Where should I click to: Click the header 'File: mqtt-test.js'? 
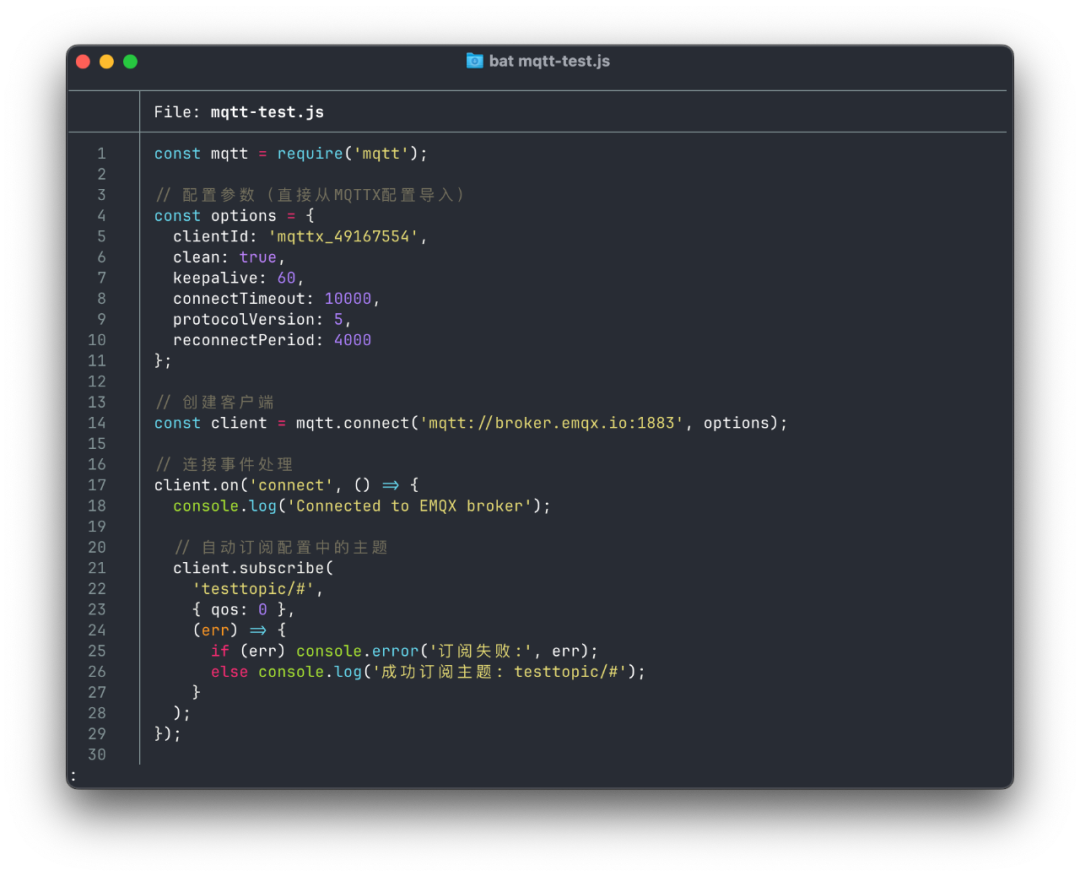coord(239,112)
